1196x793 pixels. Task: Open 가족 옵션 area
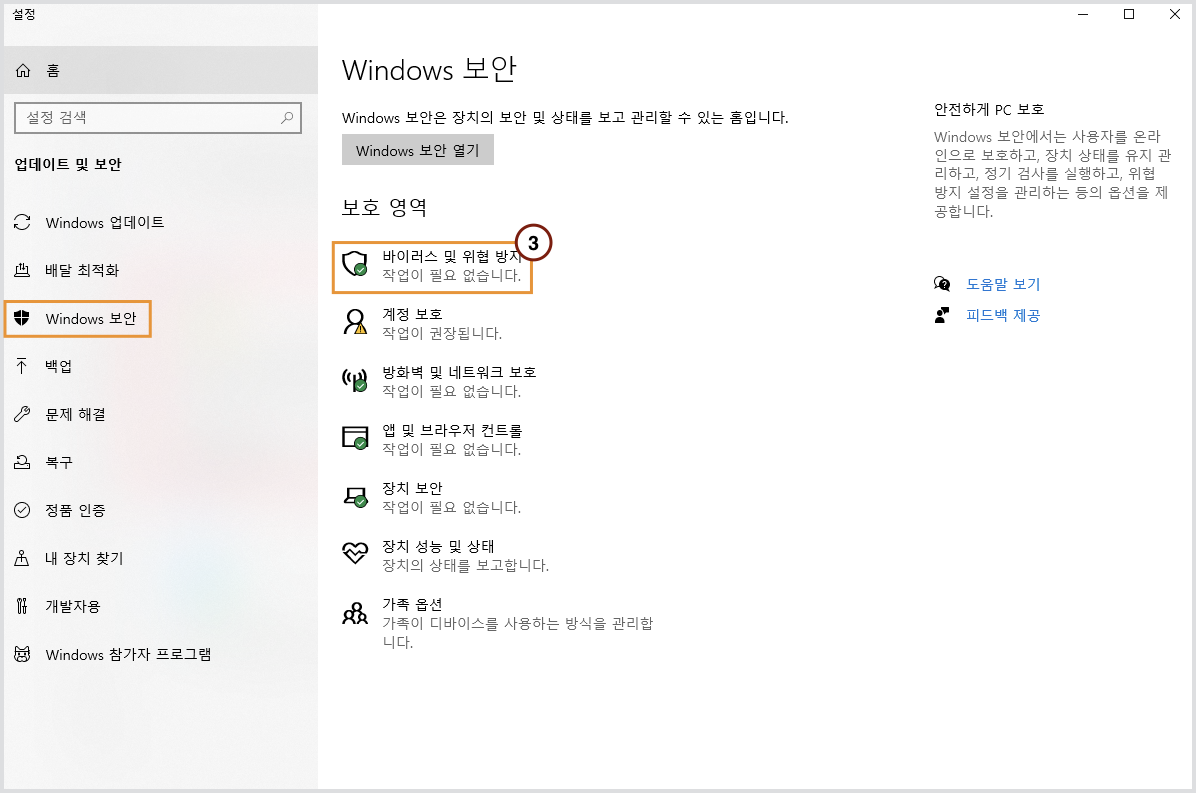click(497, 622)
